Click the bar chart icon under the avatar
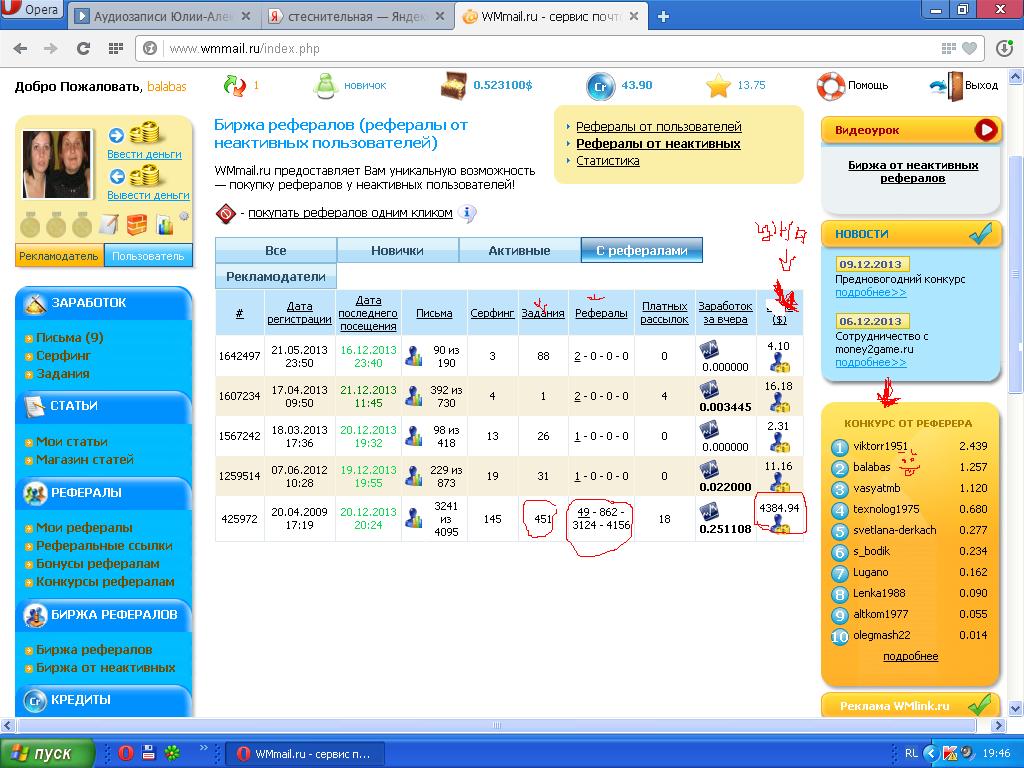The height and width of the screenshot is (768, 1024). [x=166, y=225]
